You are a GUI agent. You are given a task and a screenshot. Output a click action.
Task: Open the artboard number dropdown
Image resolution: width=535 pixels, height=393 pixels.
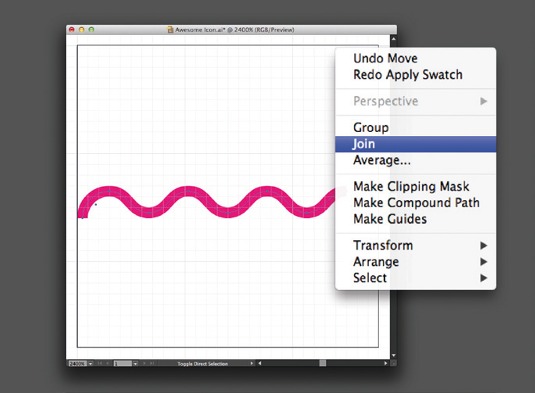point(135,364)
